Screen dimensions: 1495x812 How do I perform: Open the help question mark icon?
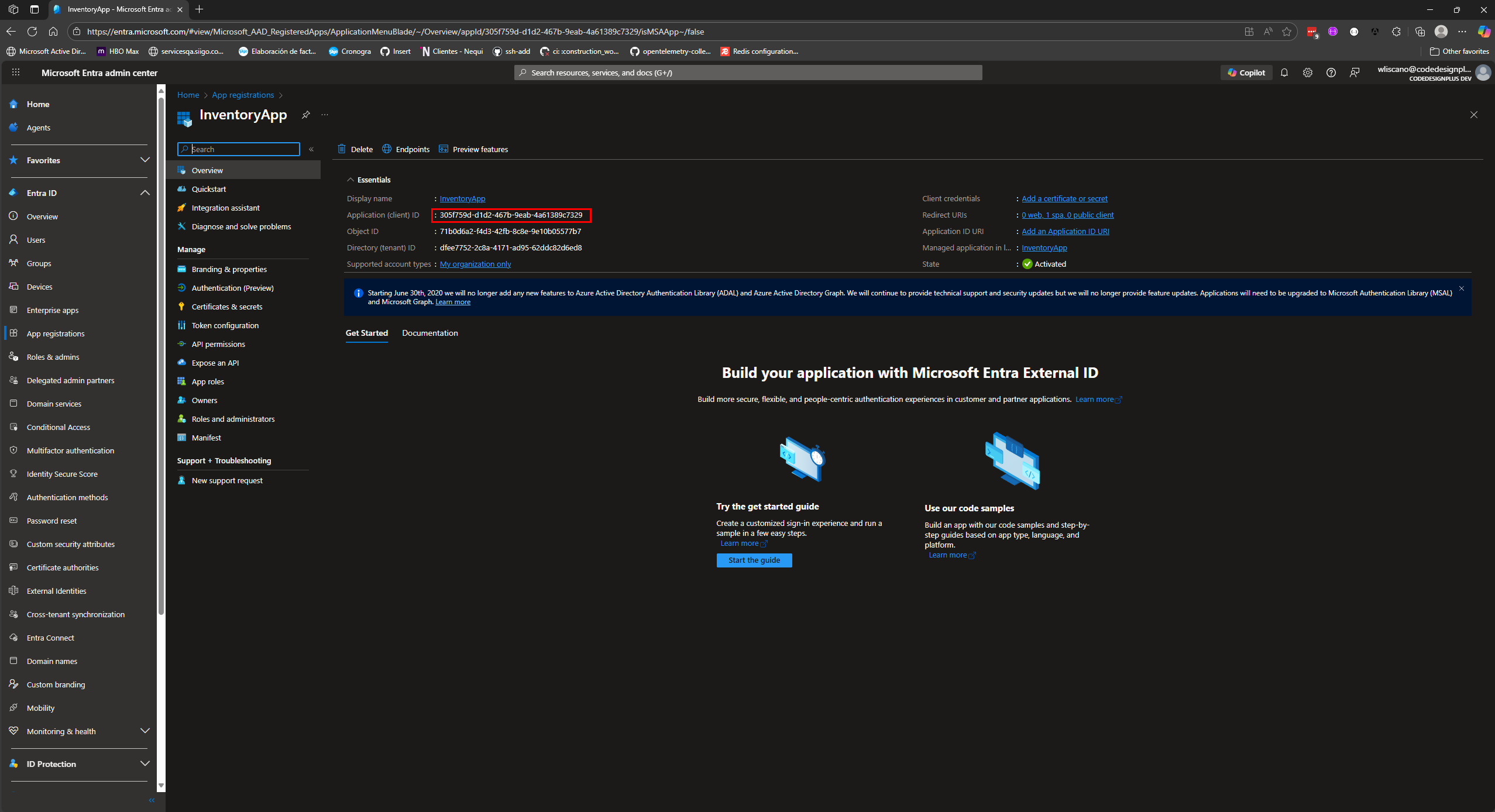1331,73
